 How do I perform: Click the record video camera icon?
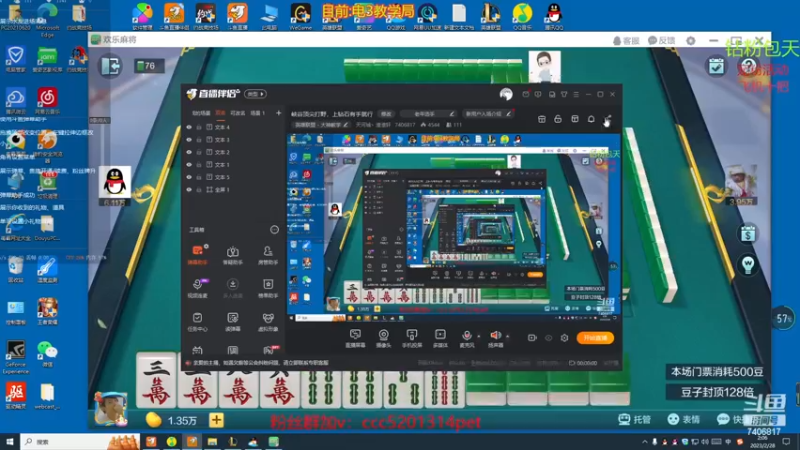(532, 338)
